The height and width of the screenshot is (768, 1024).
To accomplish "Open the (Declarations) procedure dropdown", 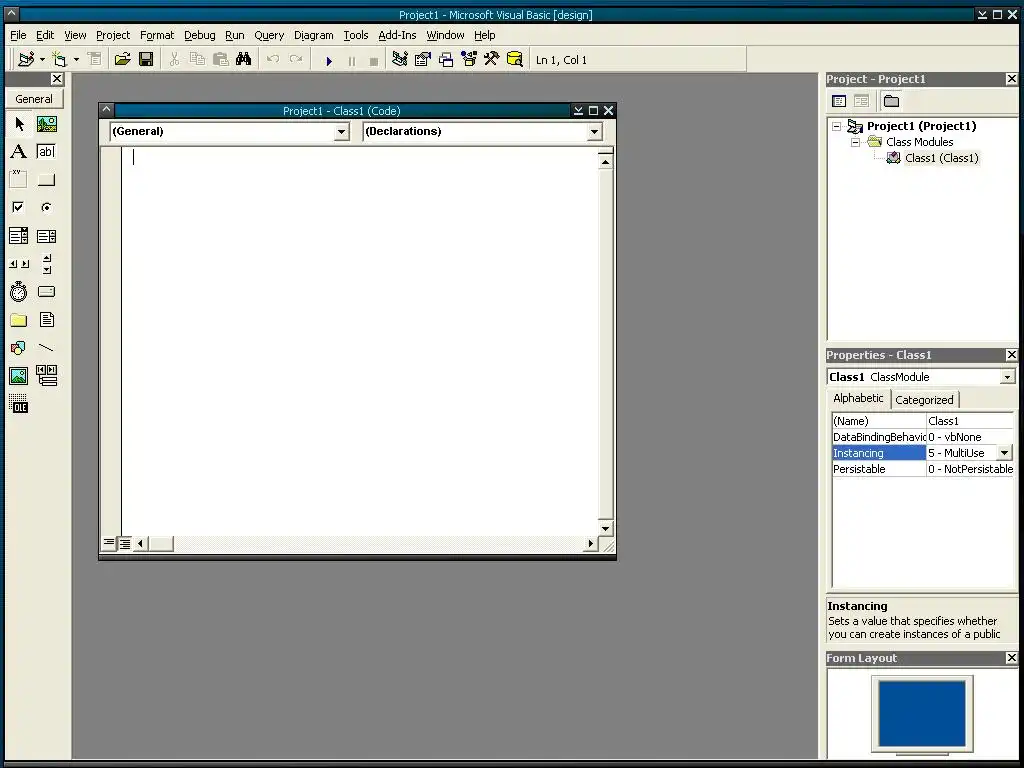I will coord(594,132).
